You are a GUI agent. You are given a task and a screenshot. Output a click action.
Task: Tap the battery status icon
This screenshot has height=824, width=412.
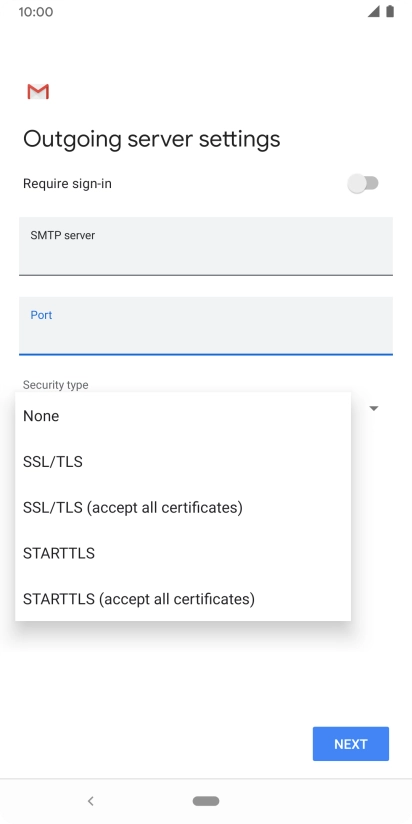coord(390,12)
